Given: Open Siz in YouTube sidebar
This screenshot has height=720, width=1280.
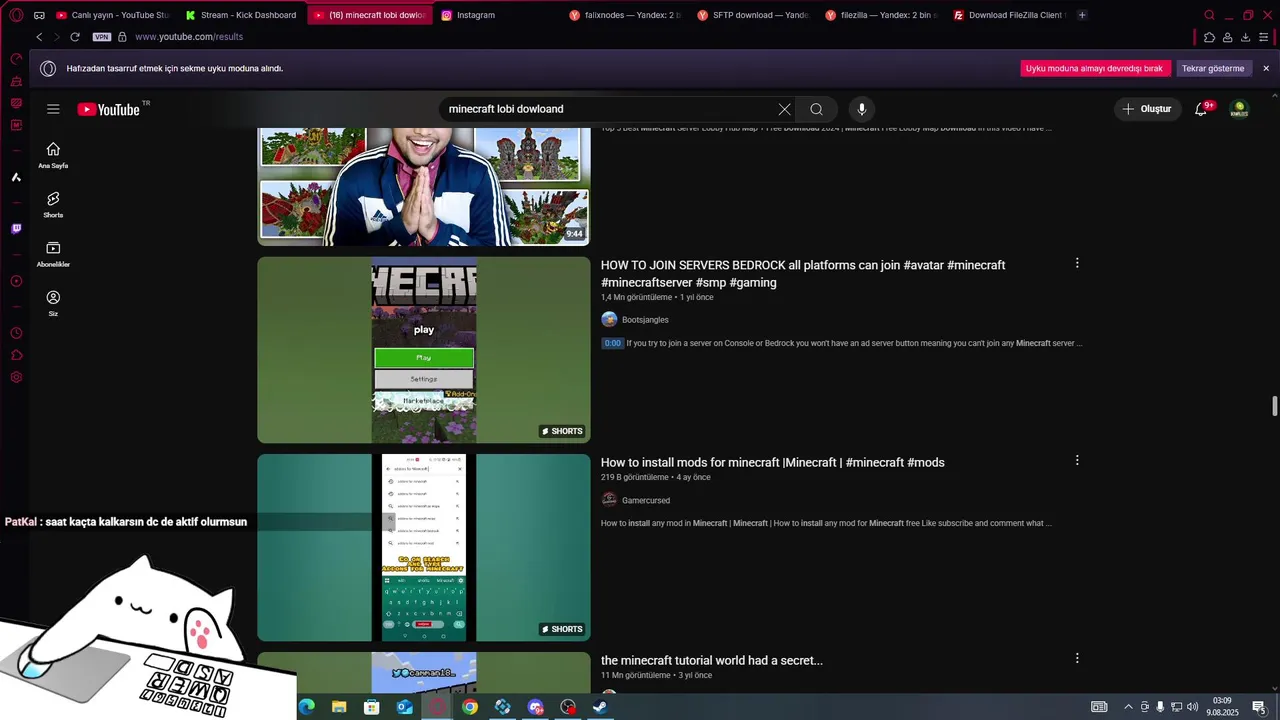Looking at the screenshot, I should 53,303.
